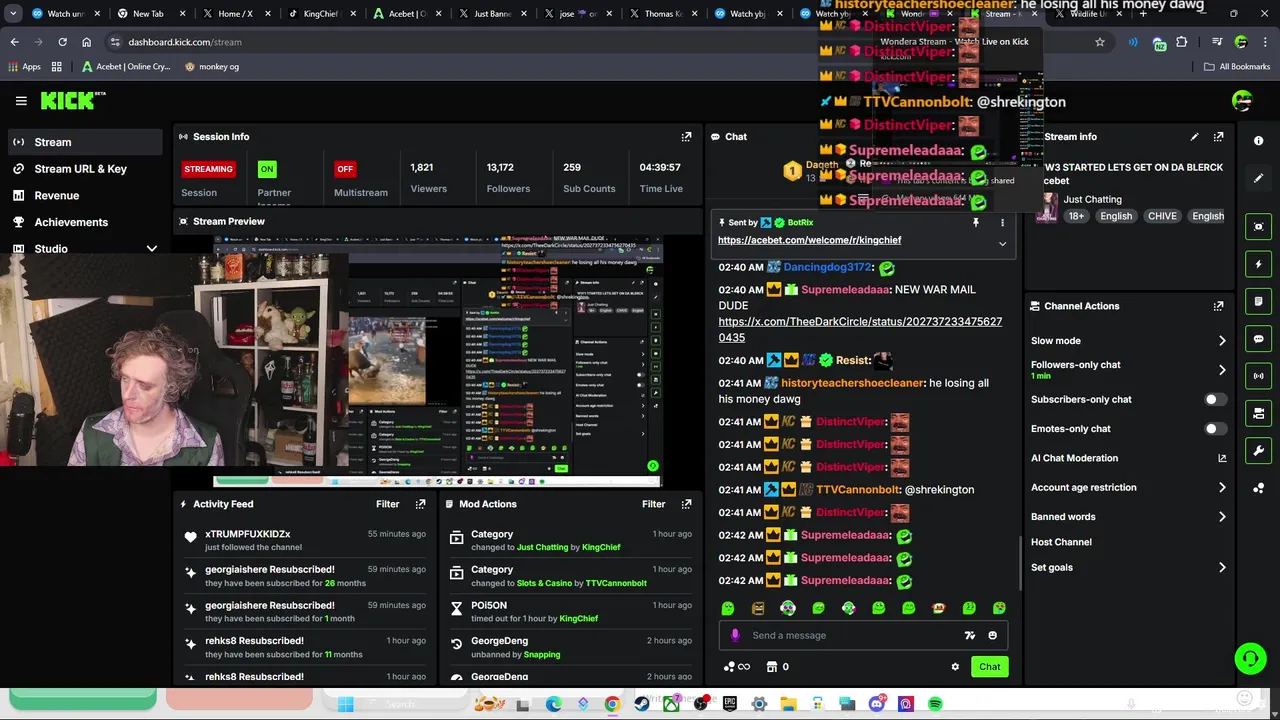Pop out the Channel Actions panel
The width and height of the screenshot is (1280, 720).
tap(1218, 306)
